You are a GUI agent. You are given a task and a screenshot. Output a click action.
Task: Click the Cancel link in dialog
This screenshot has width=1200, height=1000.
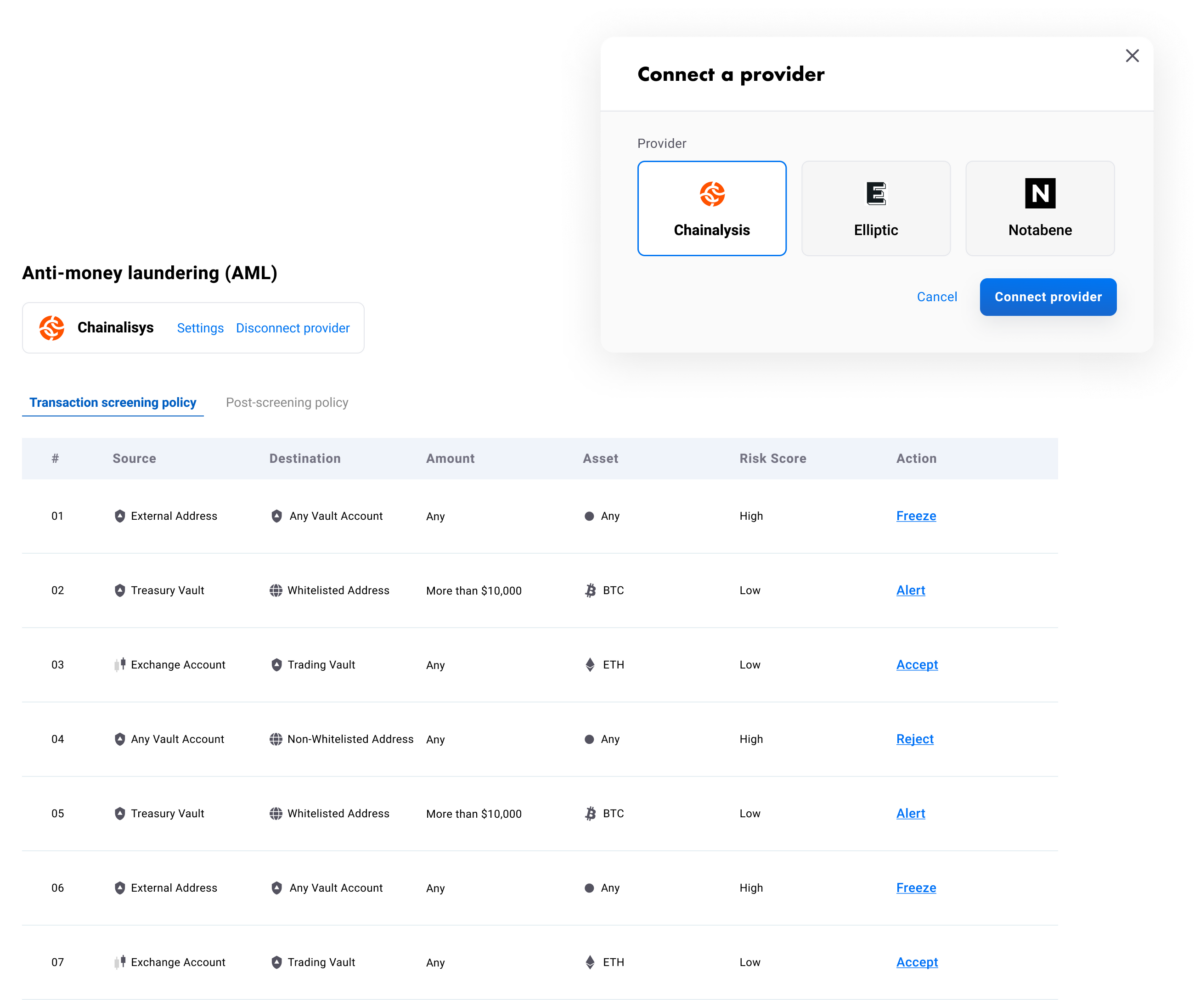pyautogui.click(x=937, y=297)
